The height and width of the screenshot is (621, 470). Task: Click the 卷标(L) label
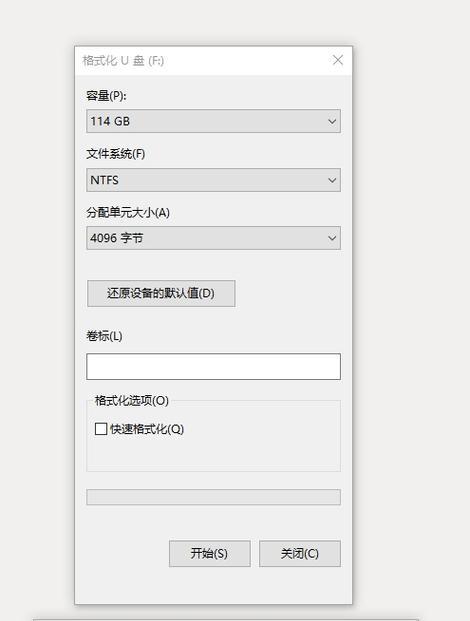pyautogui.click(x=104, y=336)
